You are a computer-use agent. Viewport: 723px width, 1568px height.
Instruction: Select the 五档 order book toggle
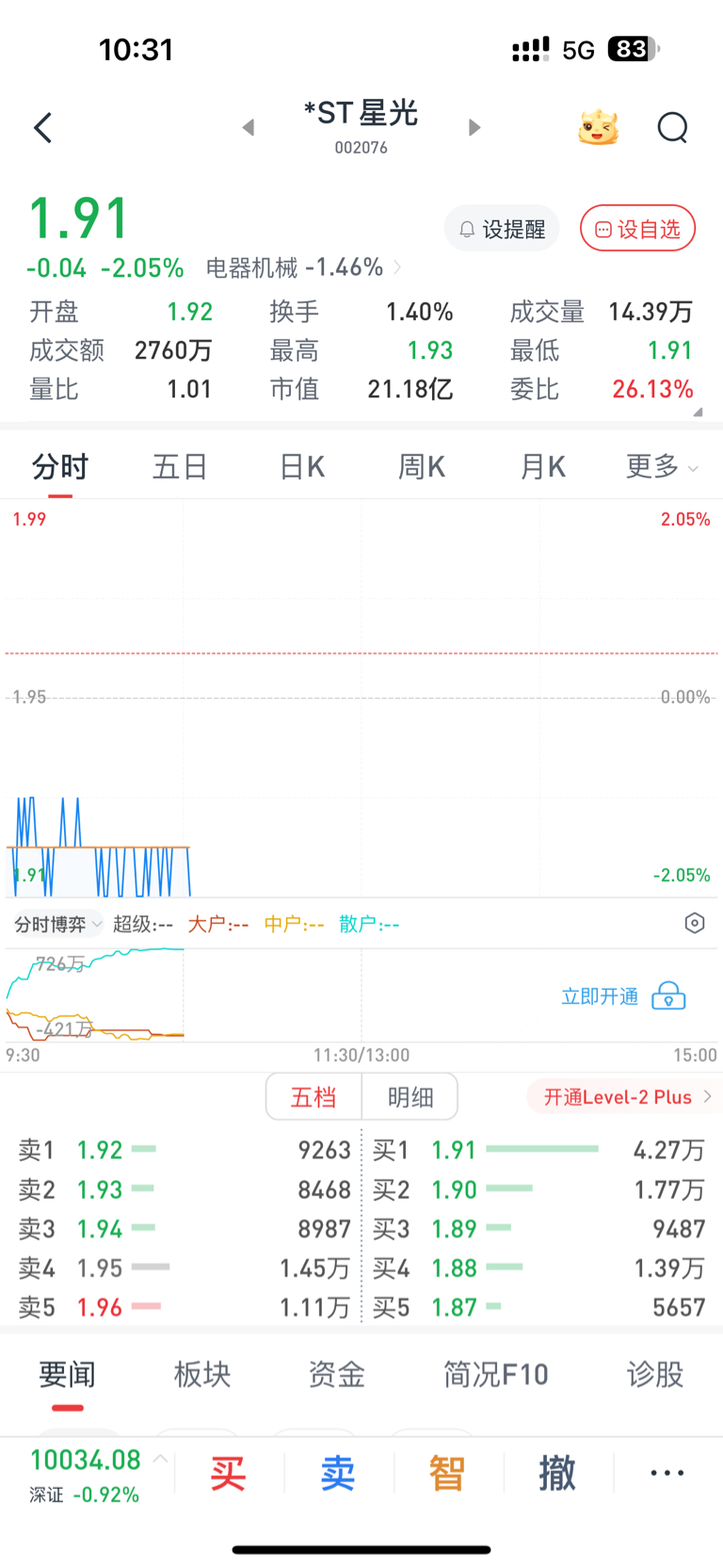313,1097
